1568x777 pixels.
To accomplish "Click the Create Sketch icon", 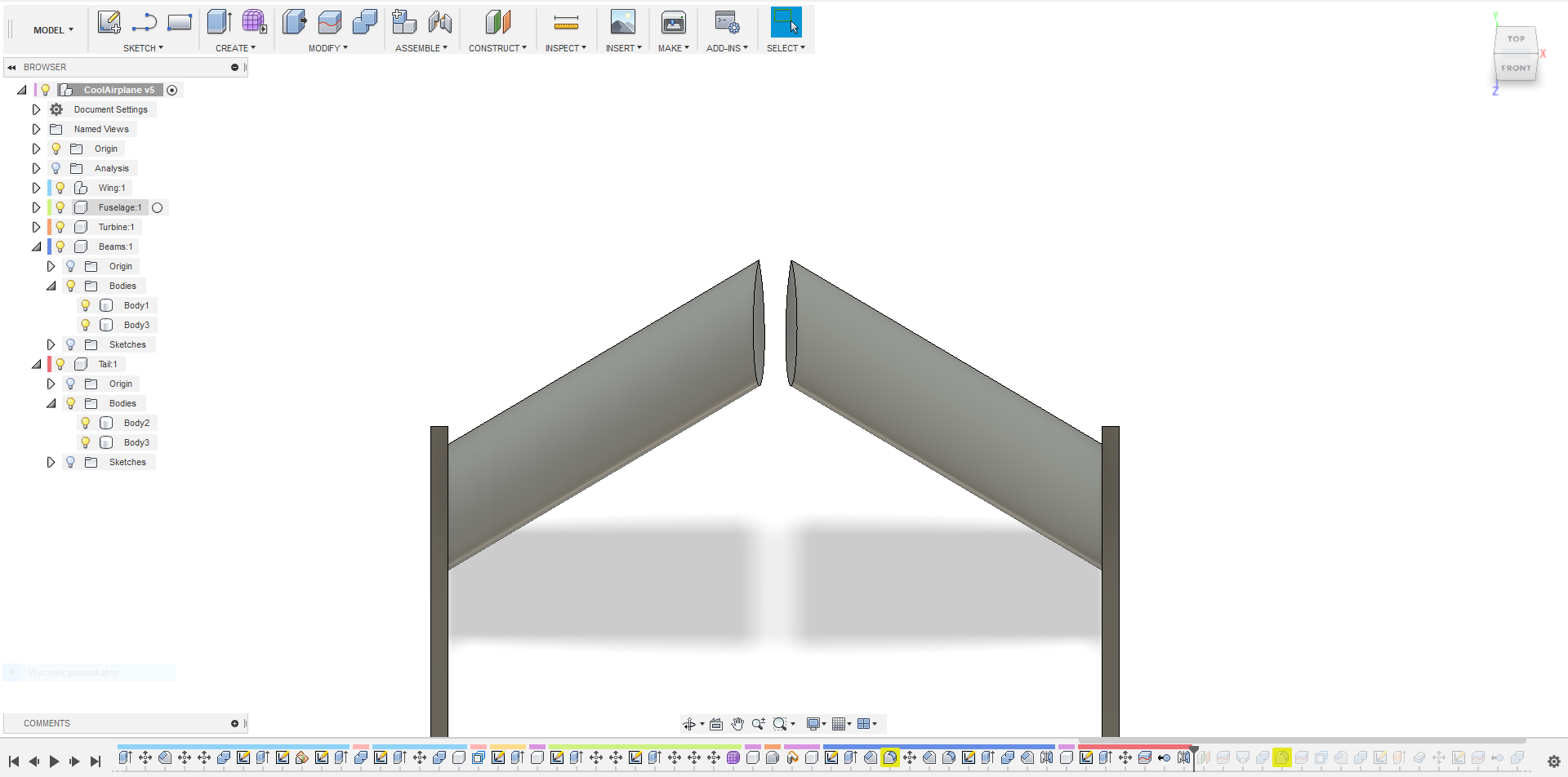I will tap(109, 22).
